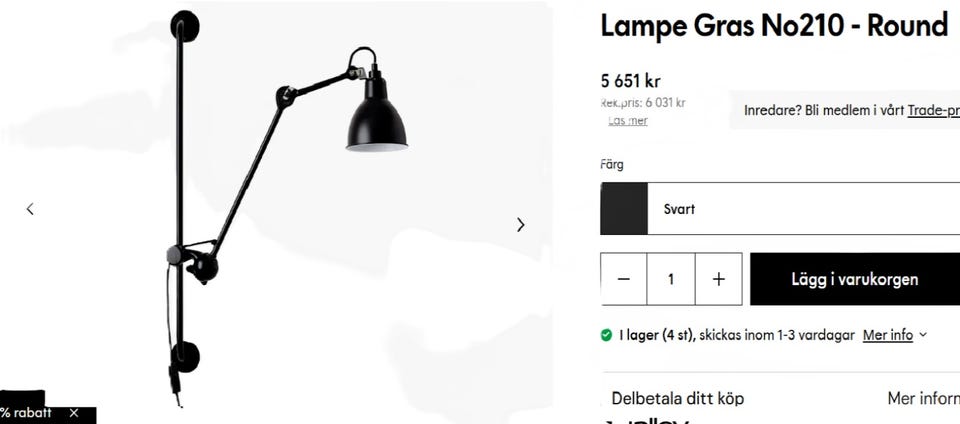Close the rabatt discount banner
The image size is (960, 424).
click(x=74, y=413)
